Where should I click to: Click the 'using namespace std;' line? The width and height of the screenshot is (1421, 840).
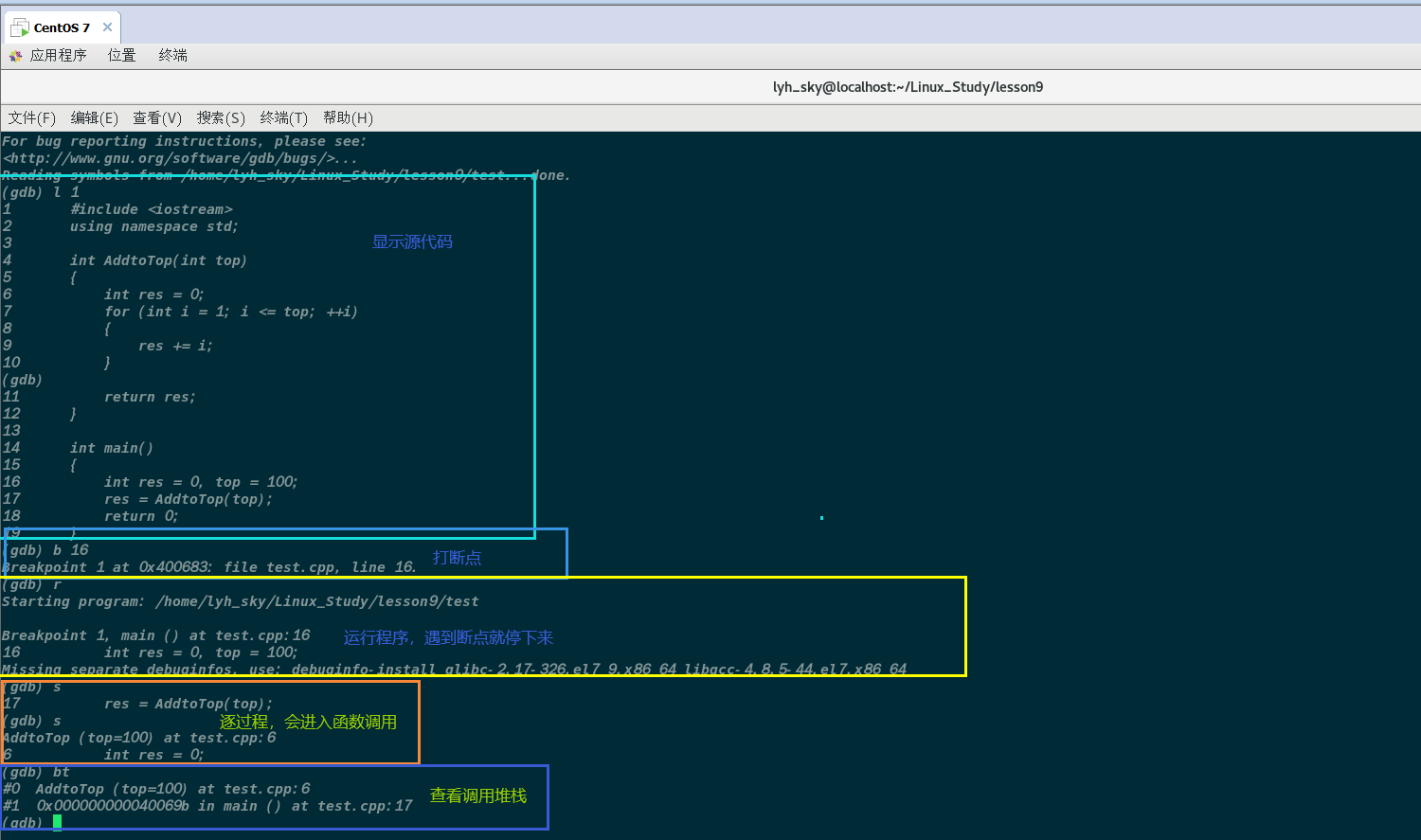(154, 226)
